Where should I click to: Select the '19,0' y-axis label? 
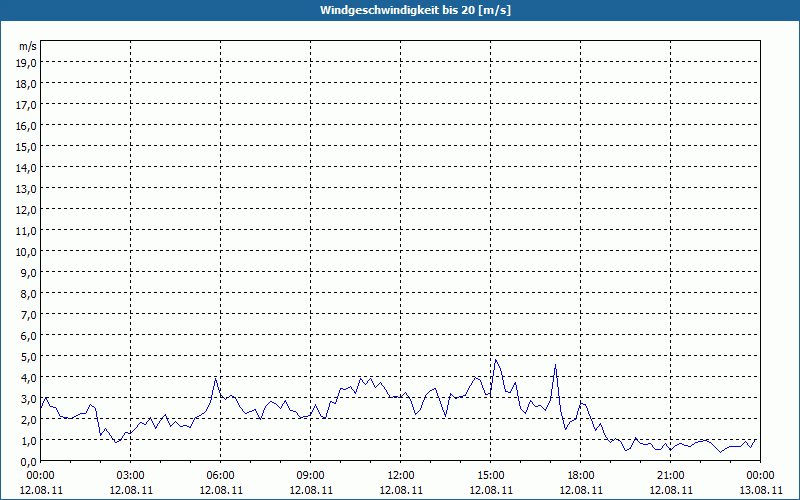point(27,63)
